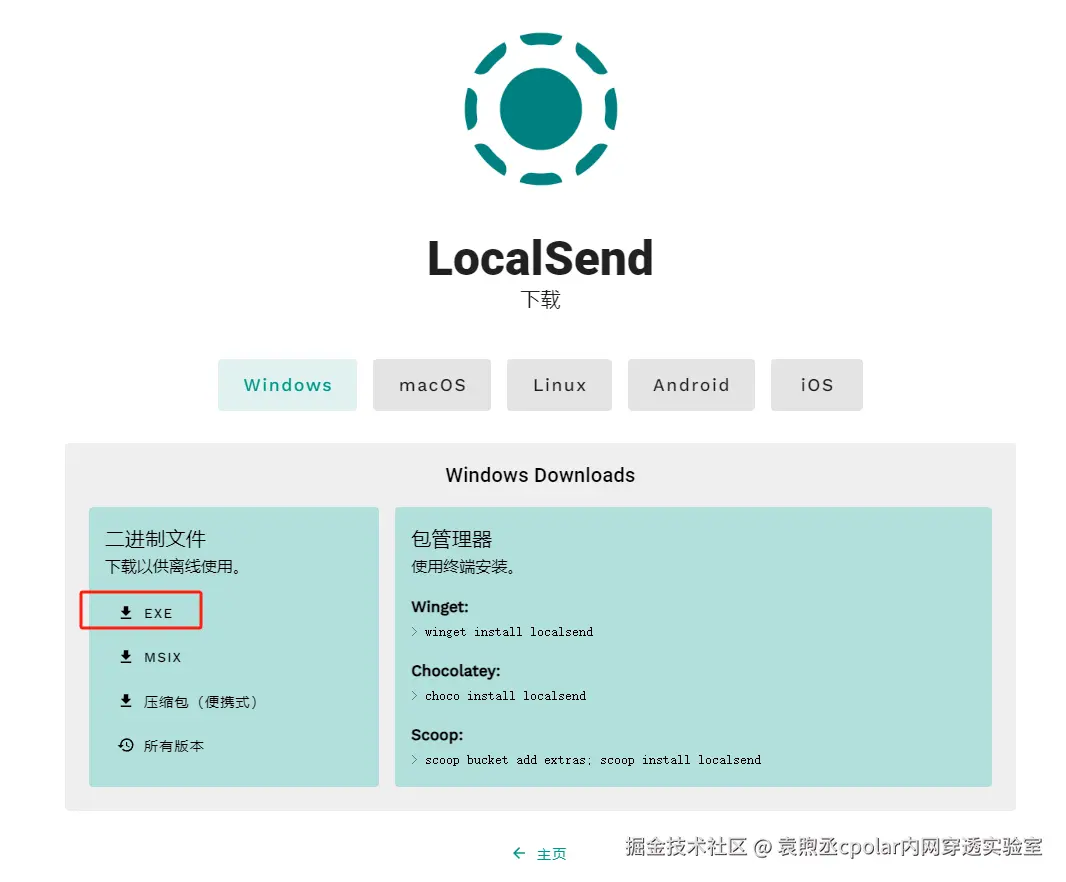The width and height of the screenshot is (1066, 882).
Task: Click the LocalSend logo
Action: point(540,109)
